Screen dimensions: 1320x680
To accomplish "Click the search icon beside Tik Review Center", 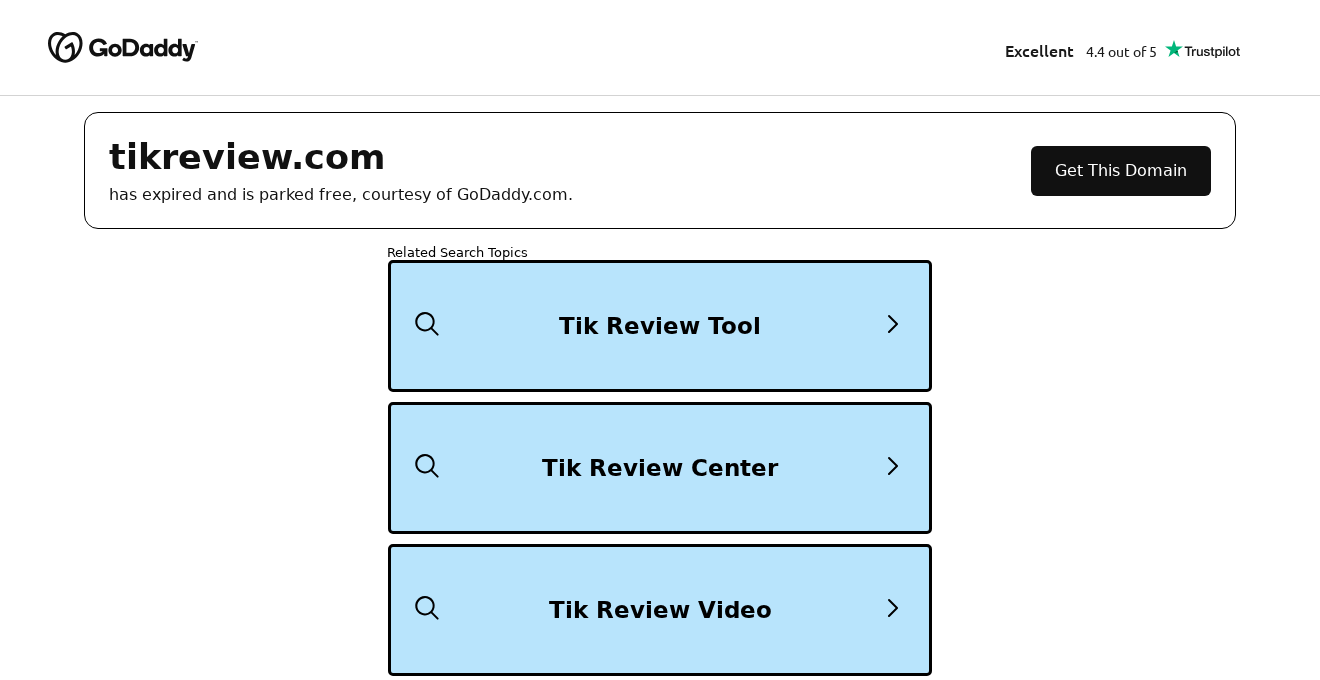I will 427,466.
